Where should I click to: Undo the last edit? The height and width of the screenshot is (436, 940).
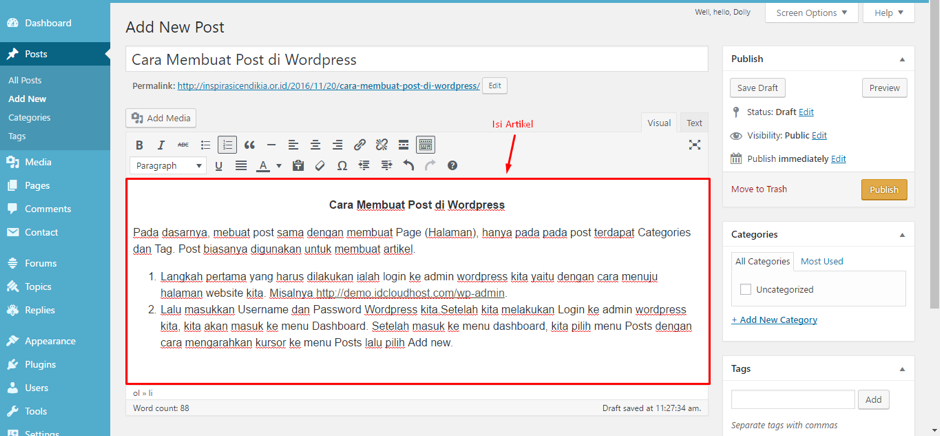408,166
